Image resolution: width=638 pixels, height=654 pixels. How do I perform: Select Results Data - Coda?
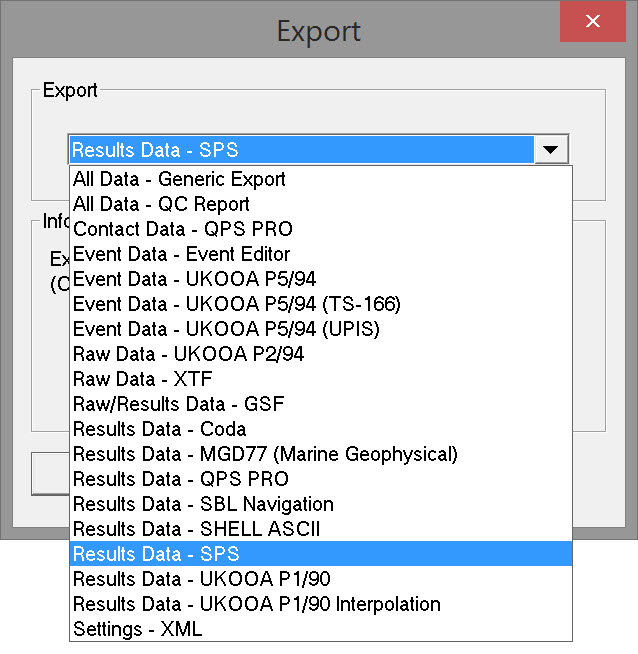click(160, 429)
